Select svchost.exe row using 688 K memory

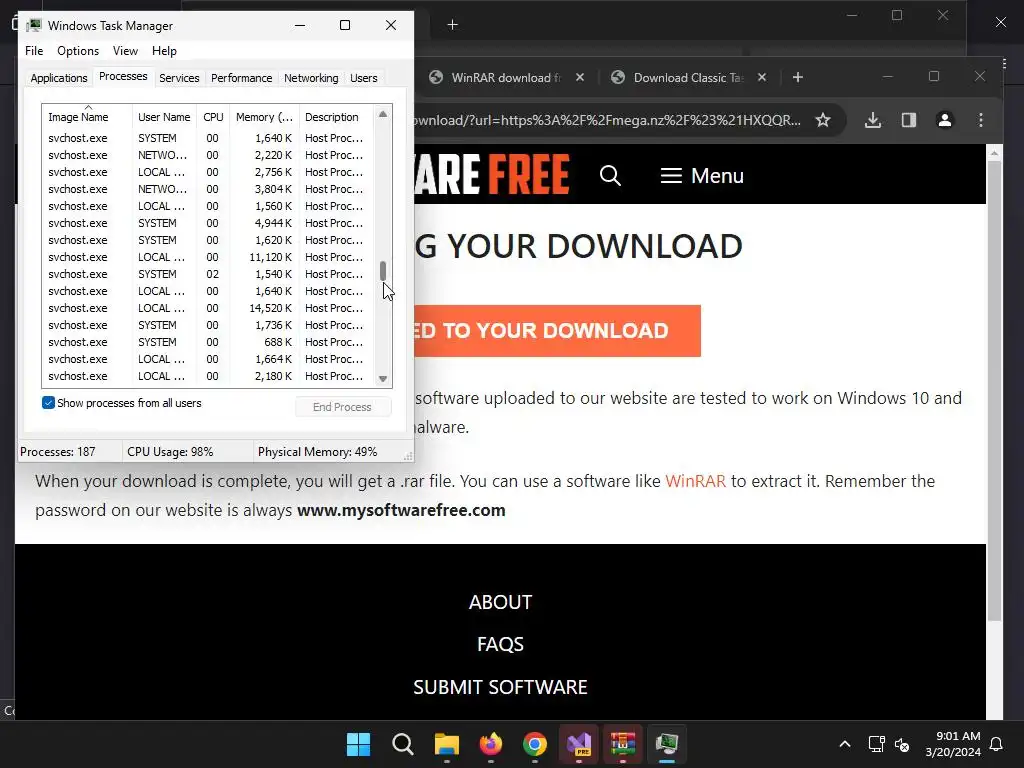208,342
